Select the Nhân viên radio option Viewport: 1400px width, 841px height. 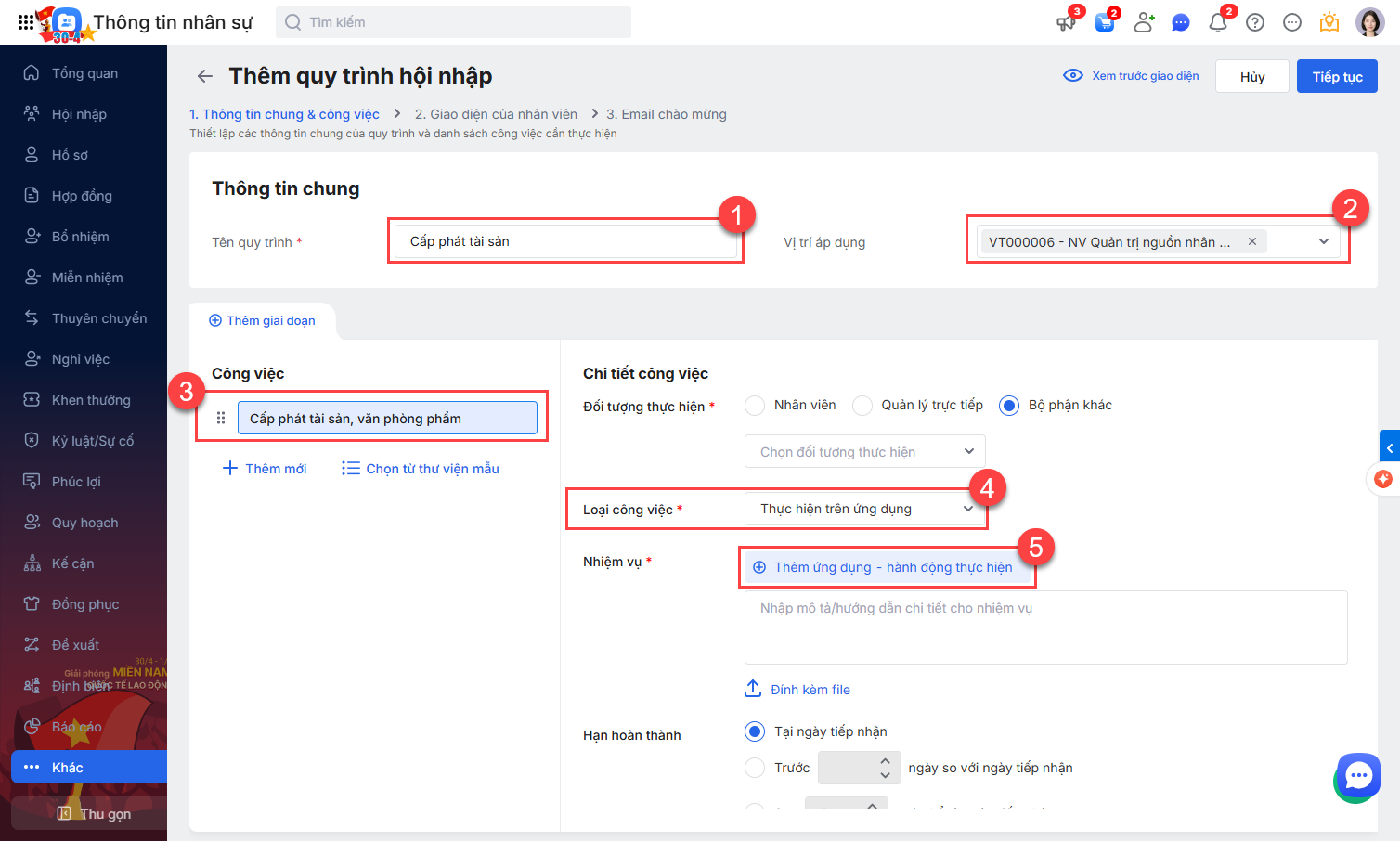pos(756,406)
